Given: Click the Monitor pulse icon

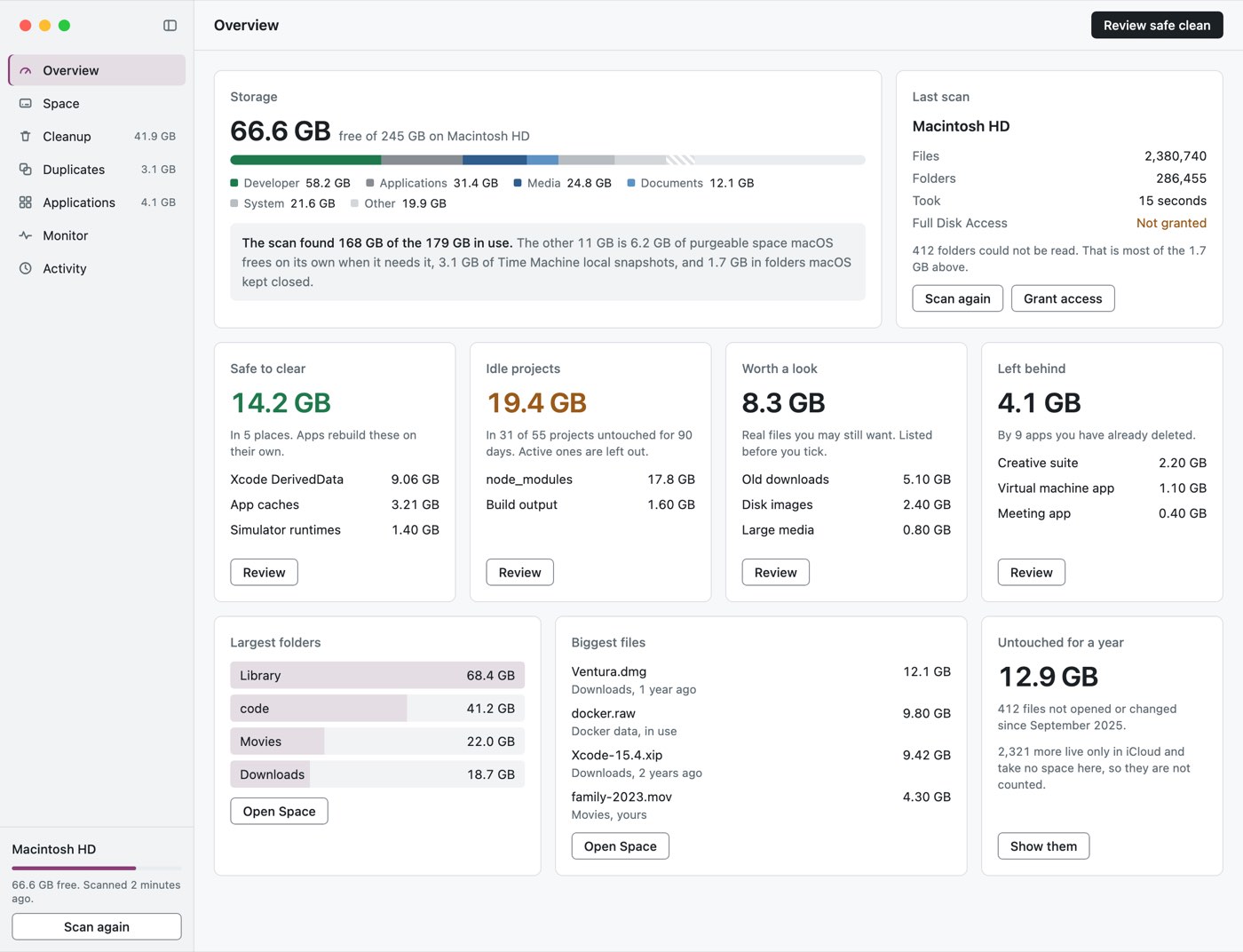Looking at the screenshot, I should click(26, 235).
